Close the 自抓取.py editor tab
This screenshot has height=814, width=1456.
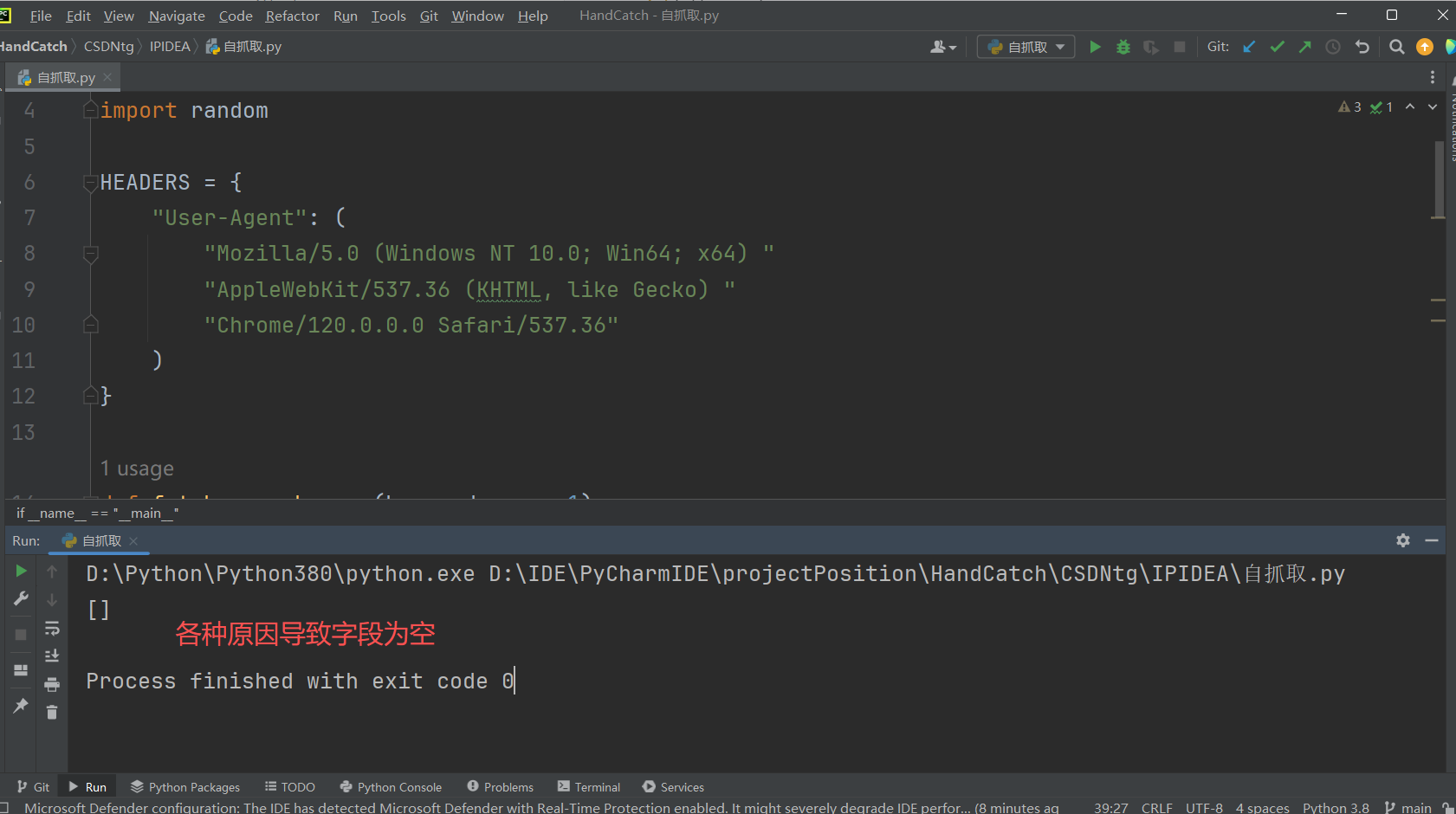[107, 77]
